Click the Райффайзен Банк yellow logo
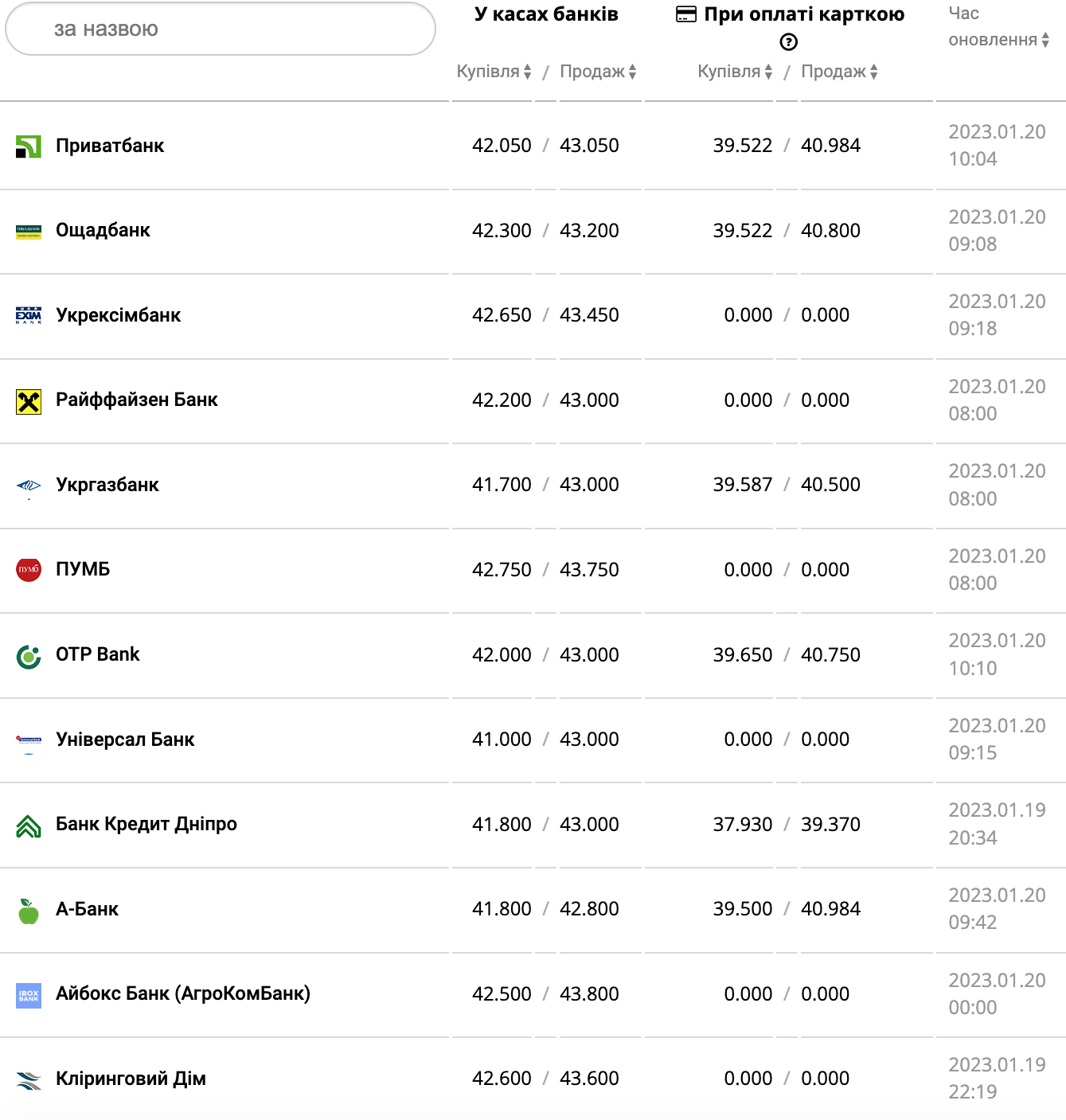The width and height of the screenshot is (1066, 1120). click(29, 401)
